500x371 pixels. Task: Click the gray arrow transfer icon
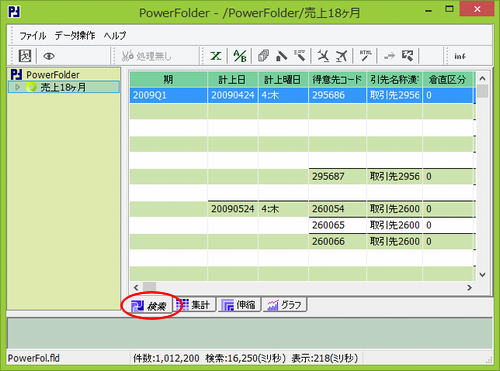(389, 56)
